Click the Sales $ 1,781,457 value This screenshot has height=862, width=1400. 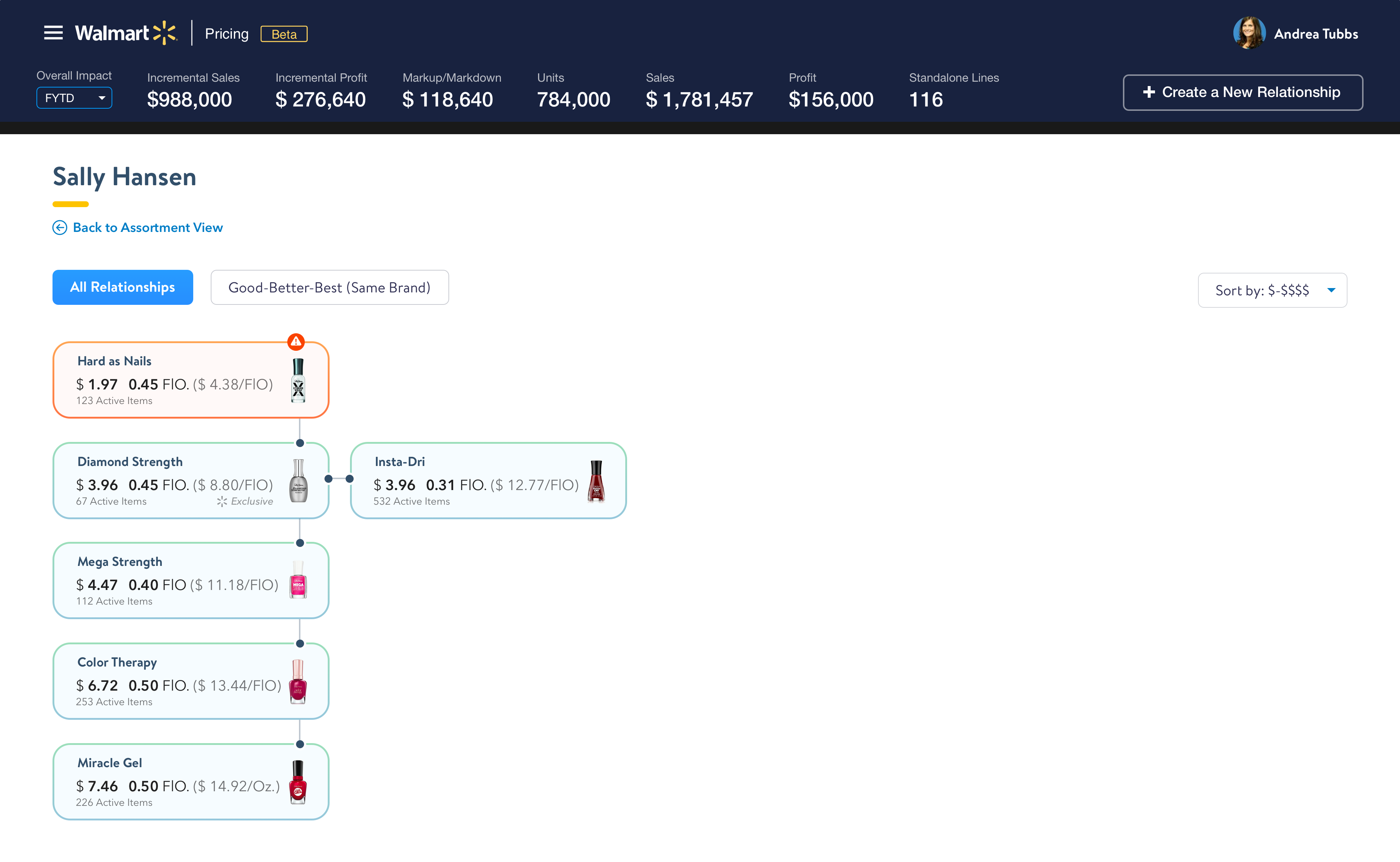point(699,100)
